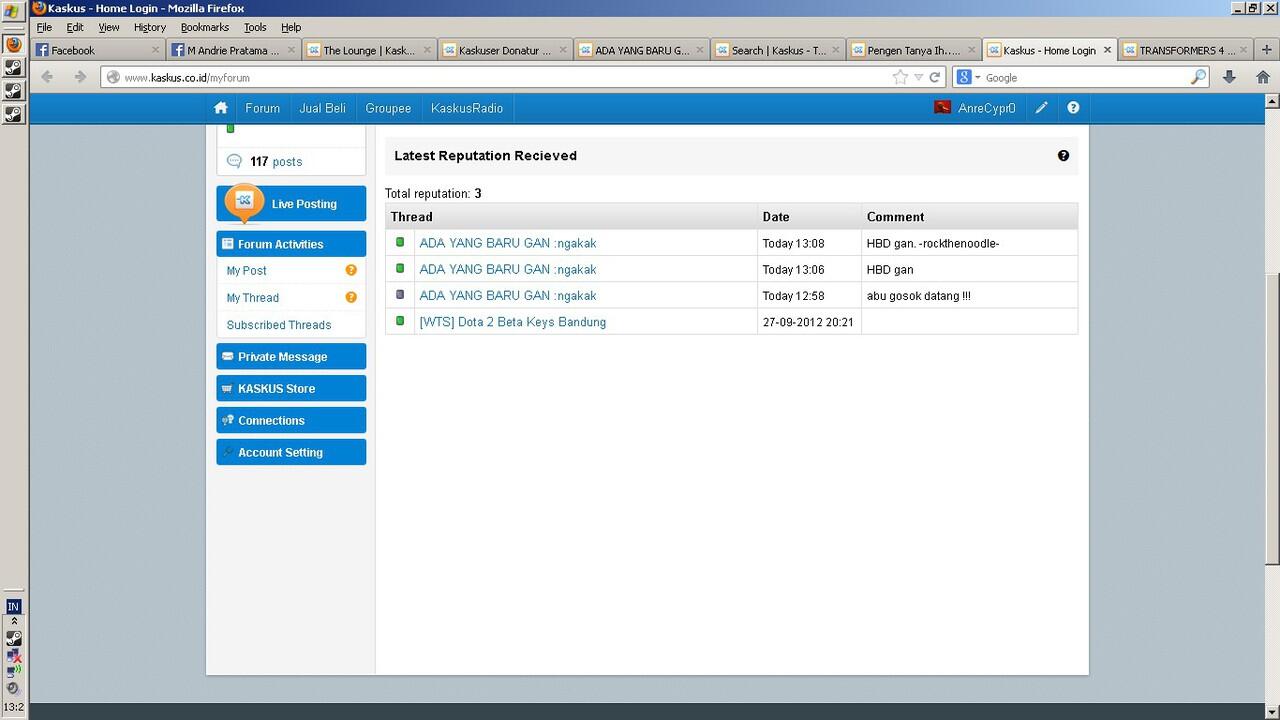1280x720 pixels.
Task: Open the Bookmarks menu
Action: [204, 27]
